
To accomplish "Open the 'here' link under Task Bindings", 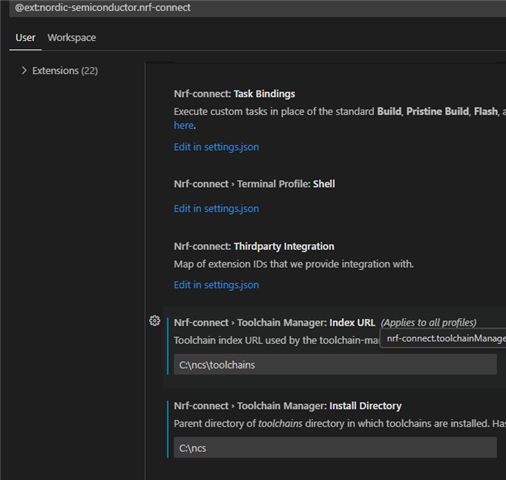I will 184,125.
